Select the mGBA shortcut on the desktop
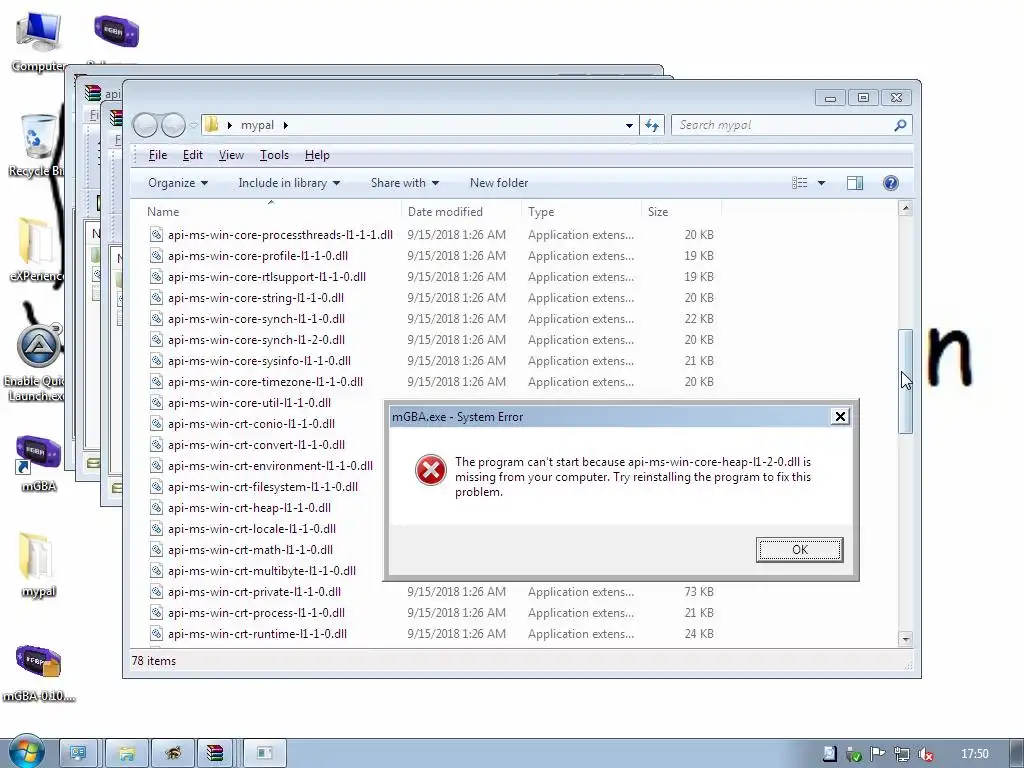 39,462
